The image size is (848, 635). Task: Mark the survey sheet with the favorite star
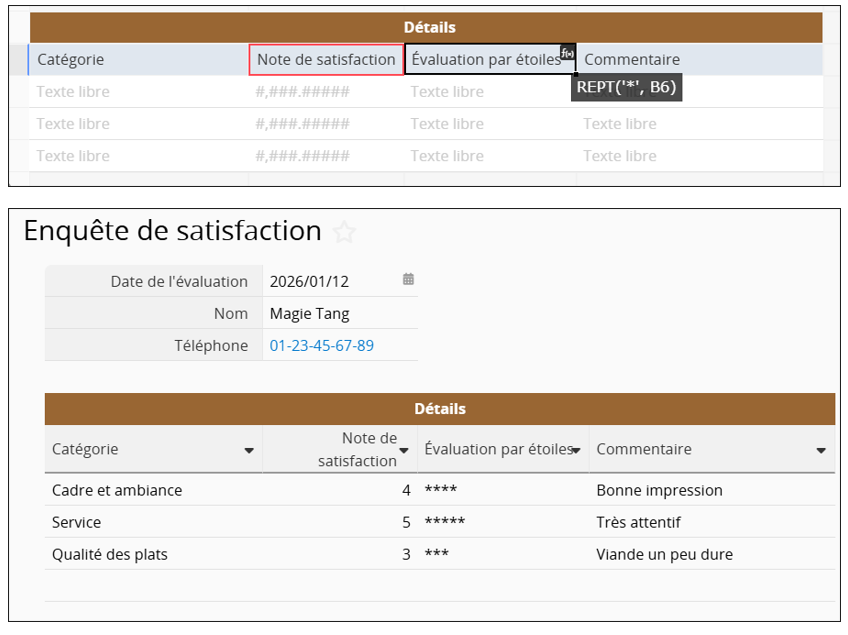coord(344,233)
